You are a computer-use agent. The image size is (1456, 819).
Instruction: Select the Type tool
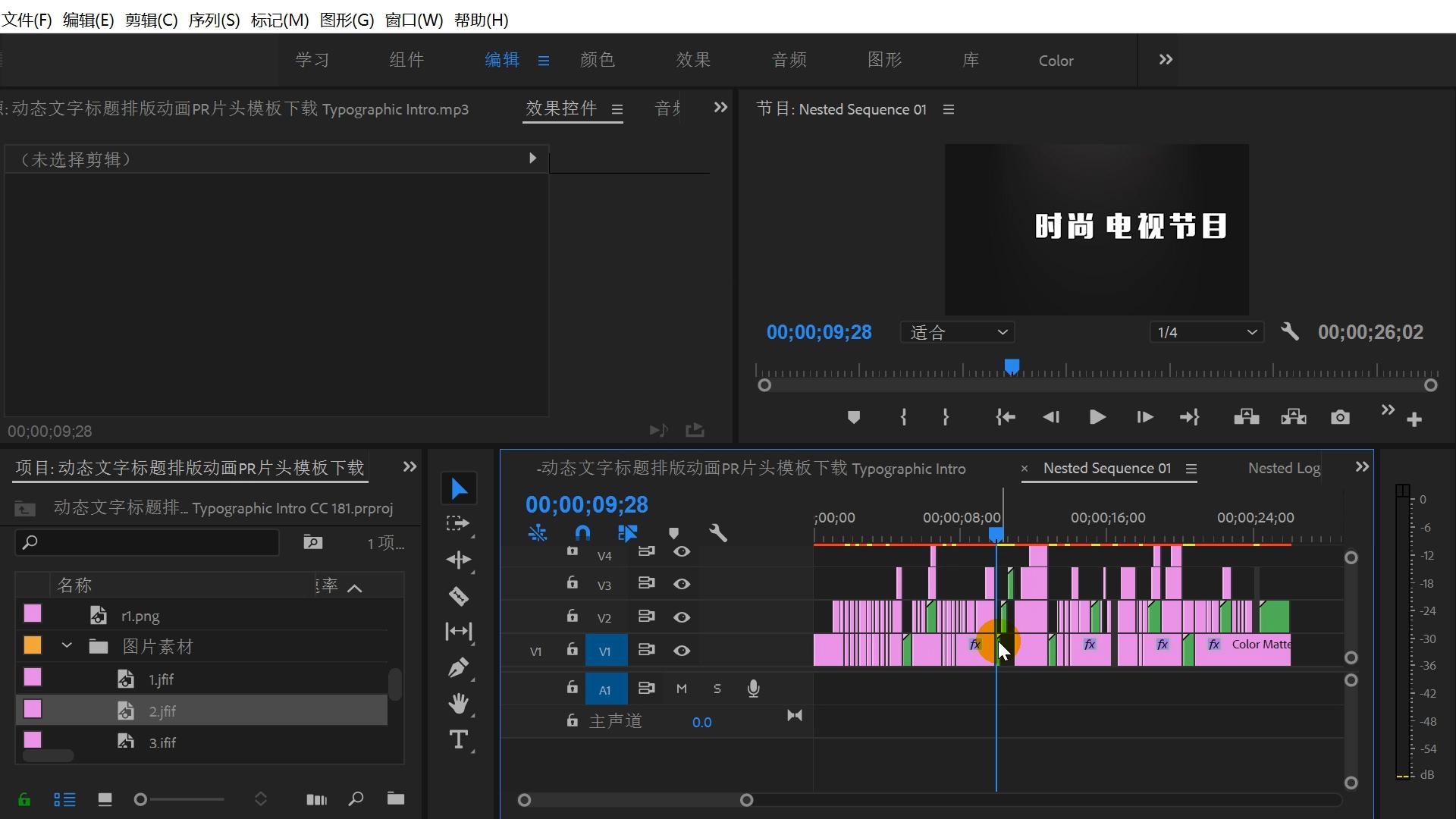[458, 739]
